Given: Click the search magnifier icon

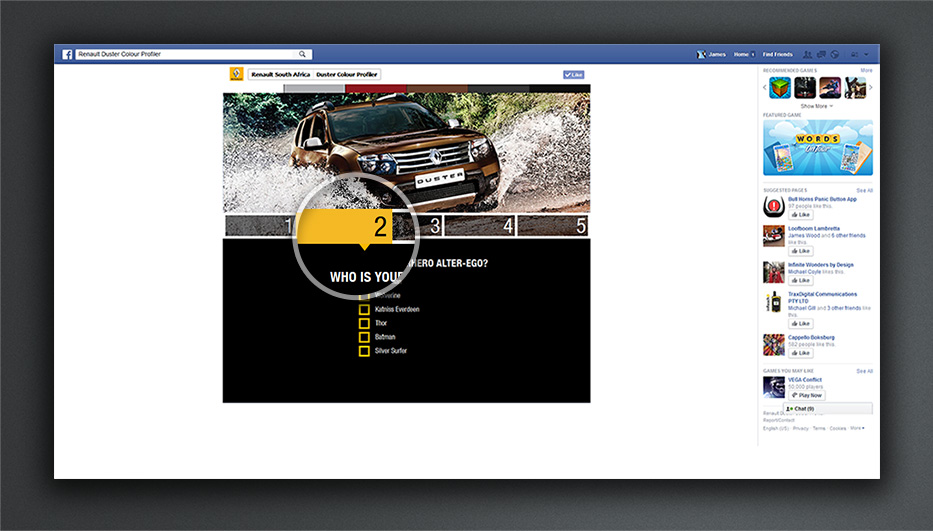Looking at the screenshot, I should 303,54.
